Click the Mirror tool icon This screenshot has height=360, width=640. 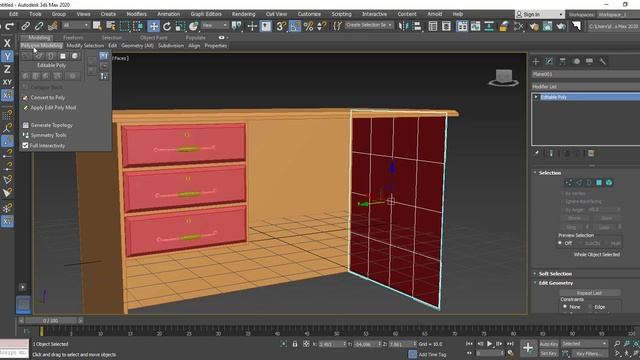pyautogui.click(x=403, y=27)
